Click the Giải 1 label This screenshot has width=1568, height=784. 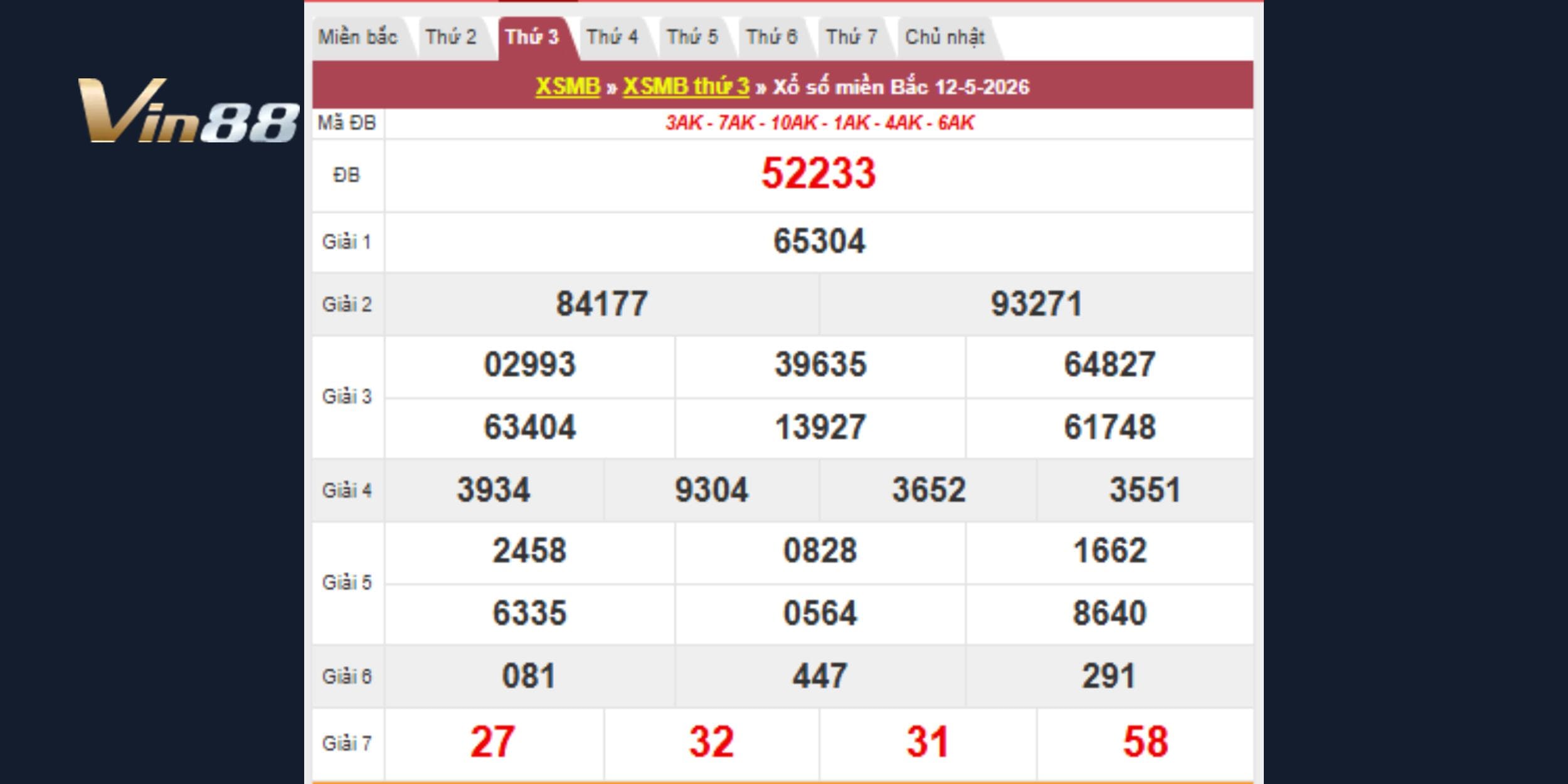coord(347,242)
